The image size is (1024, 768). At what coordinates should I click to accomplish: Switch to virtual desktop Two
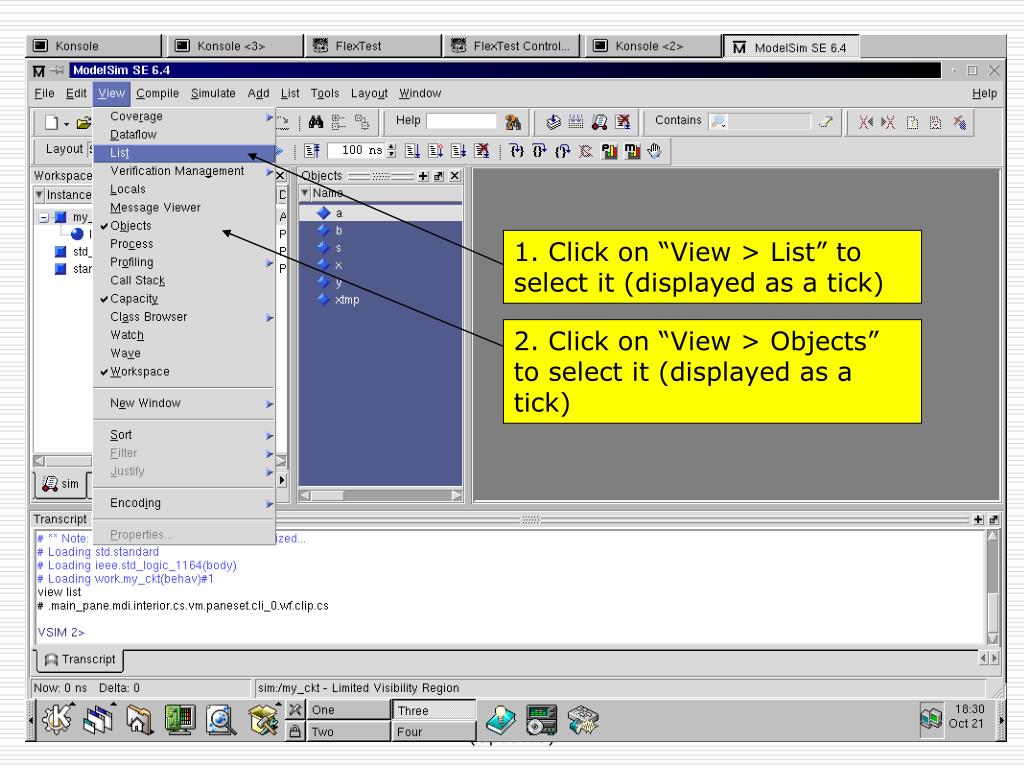click(x=348, y=731)
